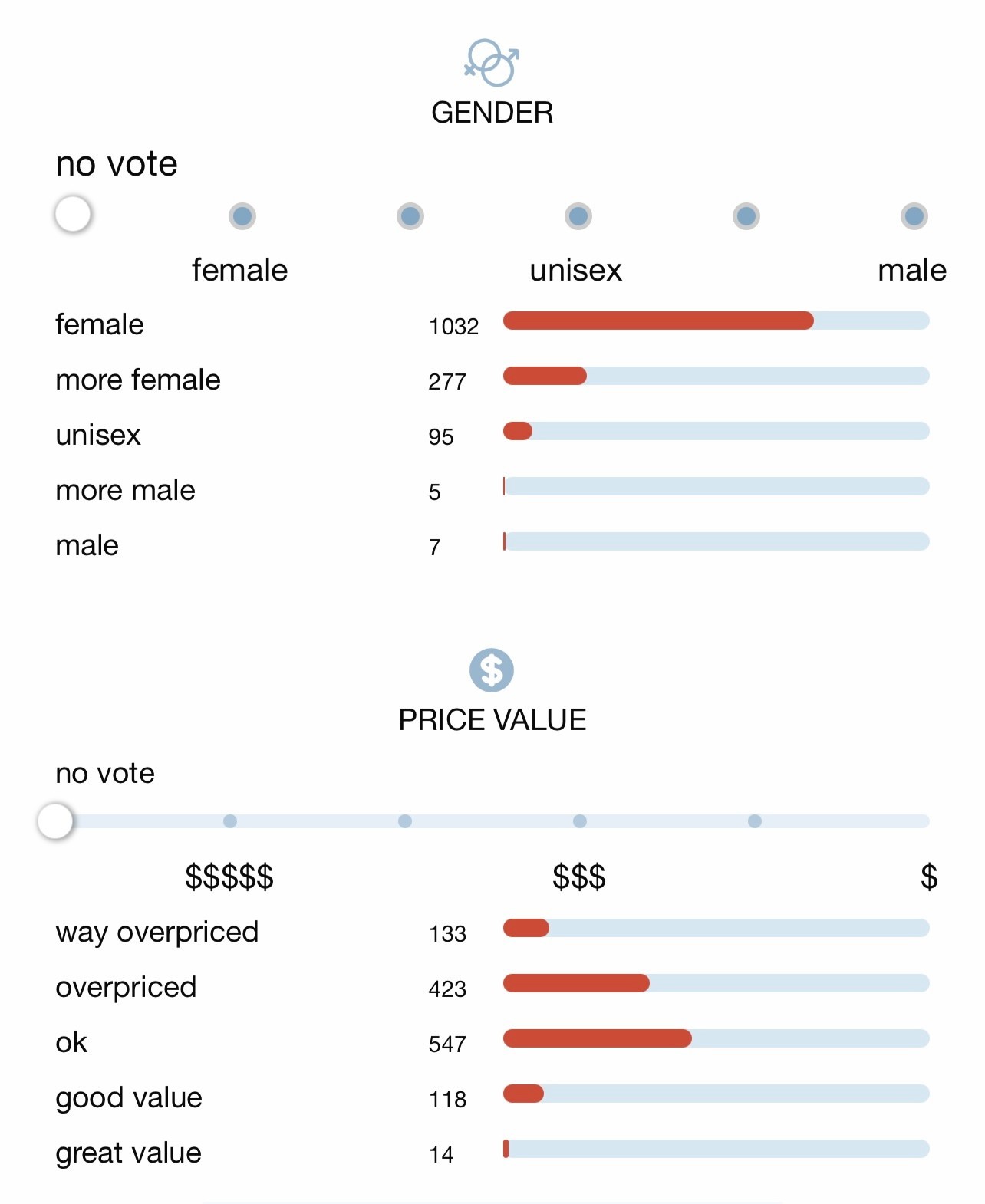Click the price value slider handle
The image size is (985, 1204).
pyautogui.click(x=55, y=821)
